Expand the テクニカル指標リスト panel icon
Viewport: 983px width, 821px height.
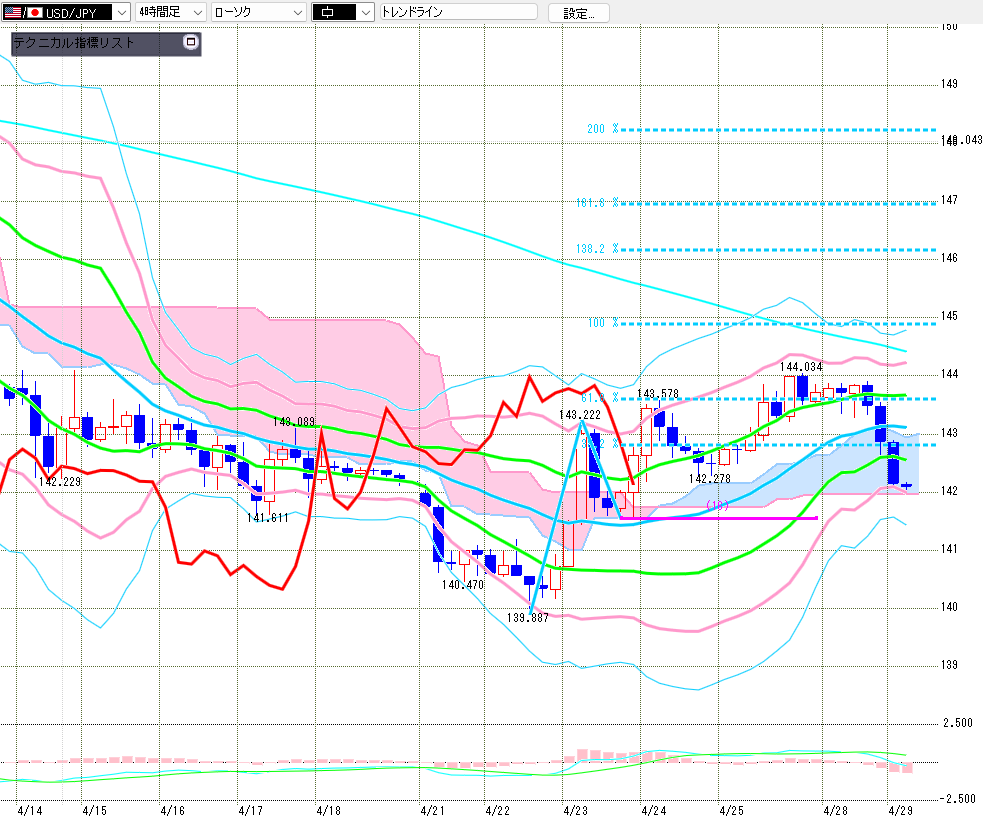191,42
